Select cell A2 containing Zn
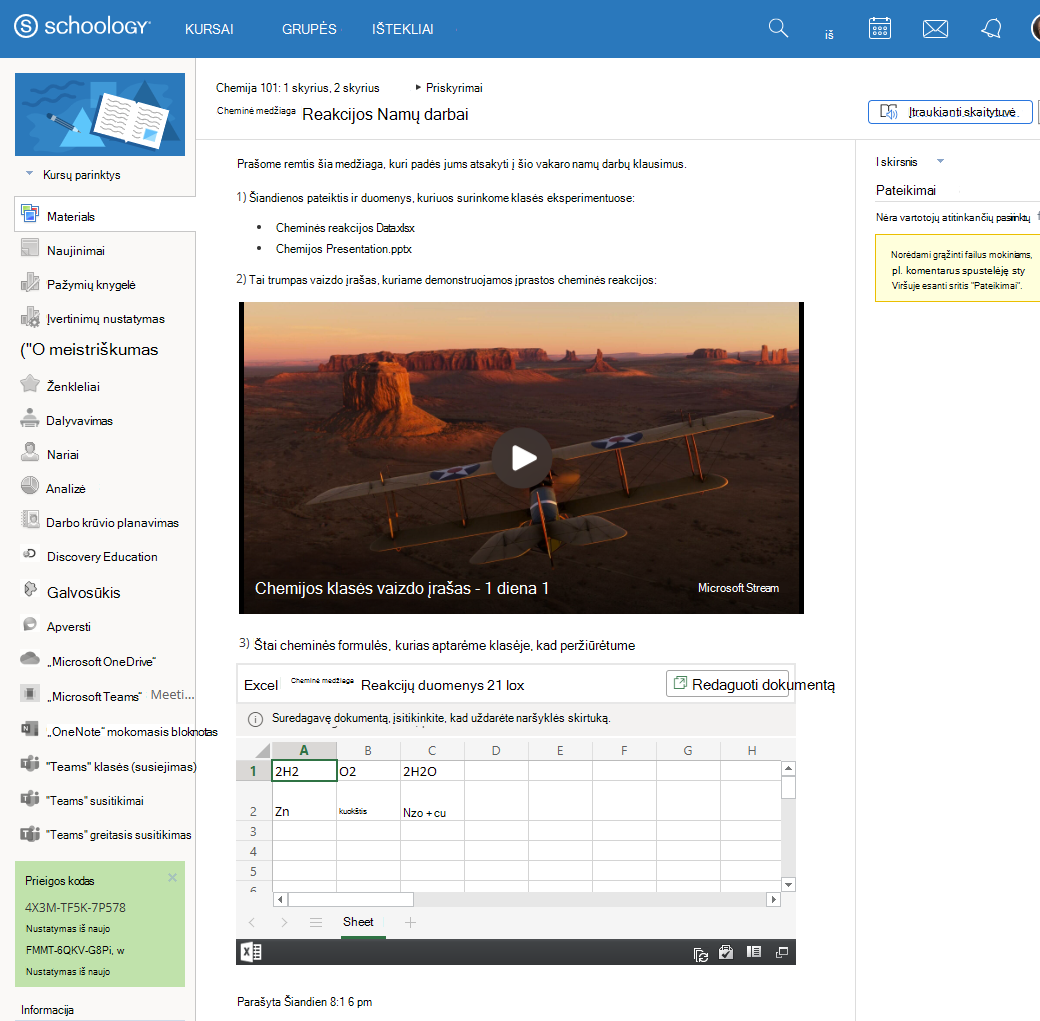 click(304, 801)
